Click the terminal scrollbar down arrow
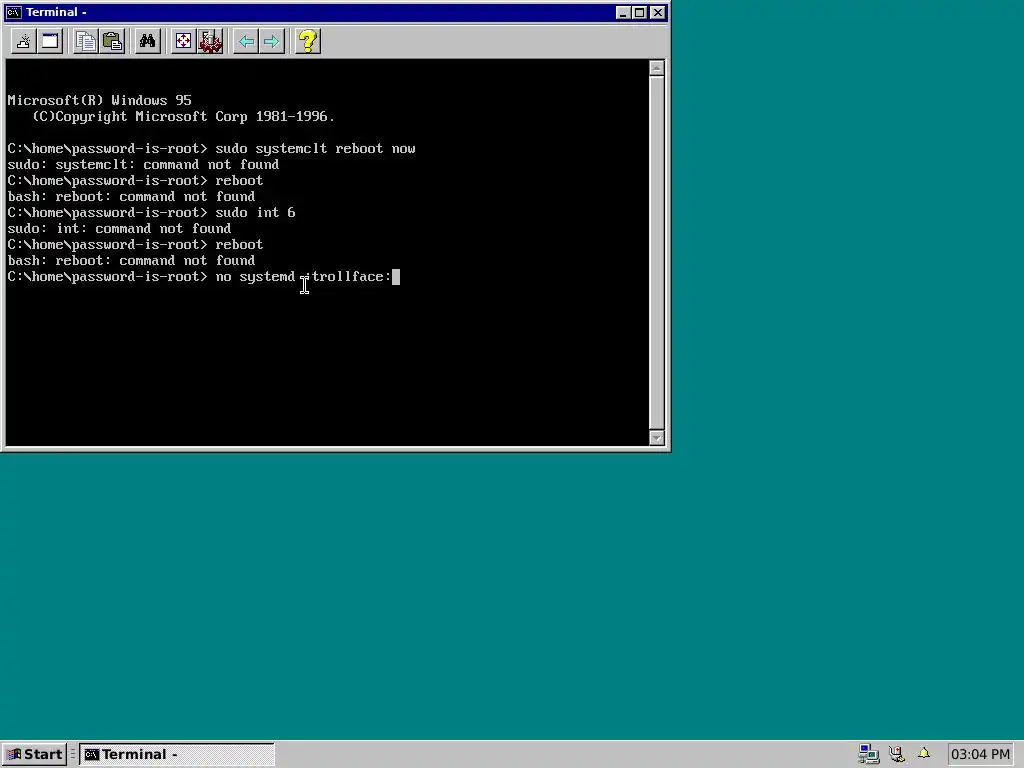 point(657,438)
